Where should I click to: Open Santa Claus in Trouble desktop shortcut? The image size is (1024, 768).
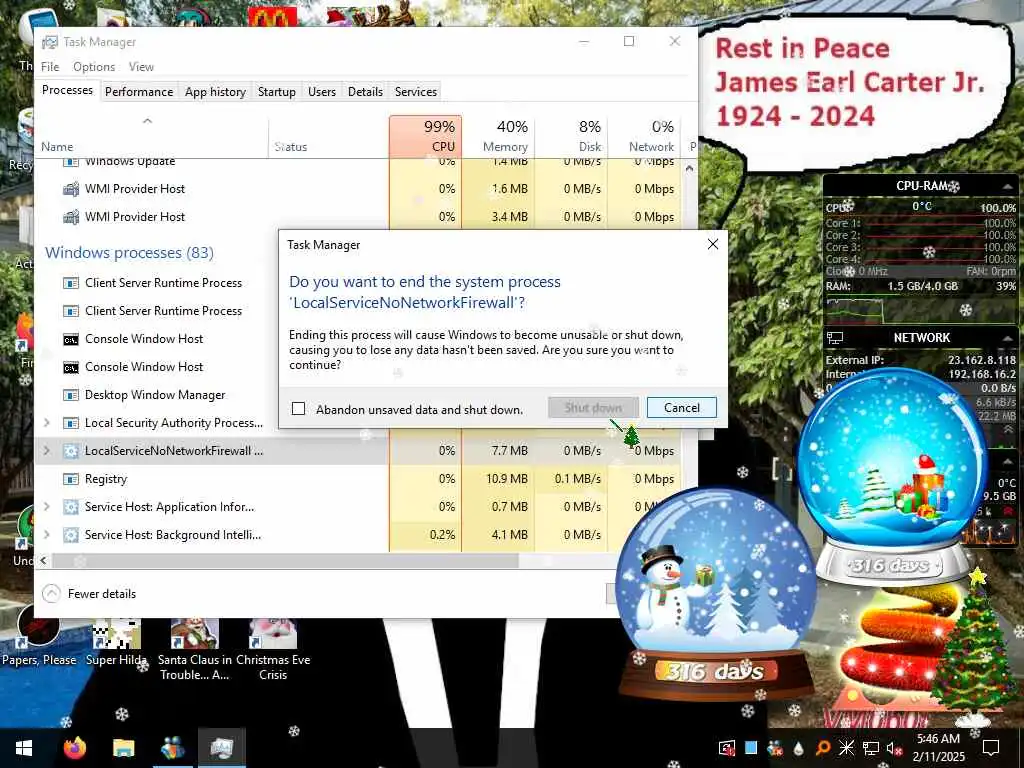coord(195,648)
